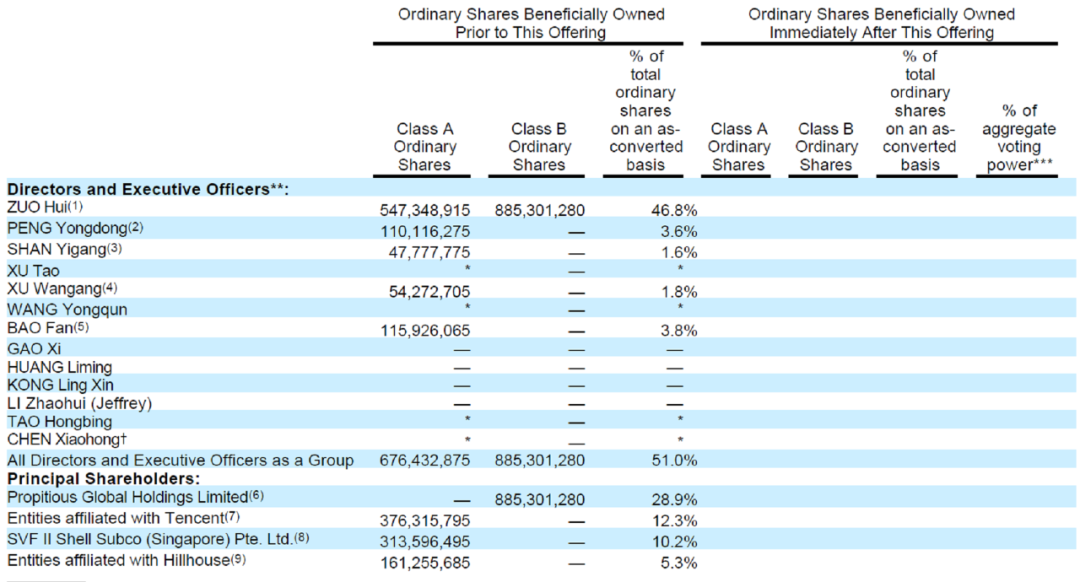Click the Principal Shareholders section heading
This screenshot has height=582, width=1080.
103,479
